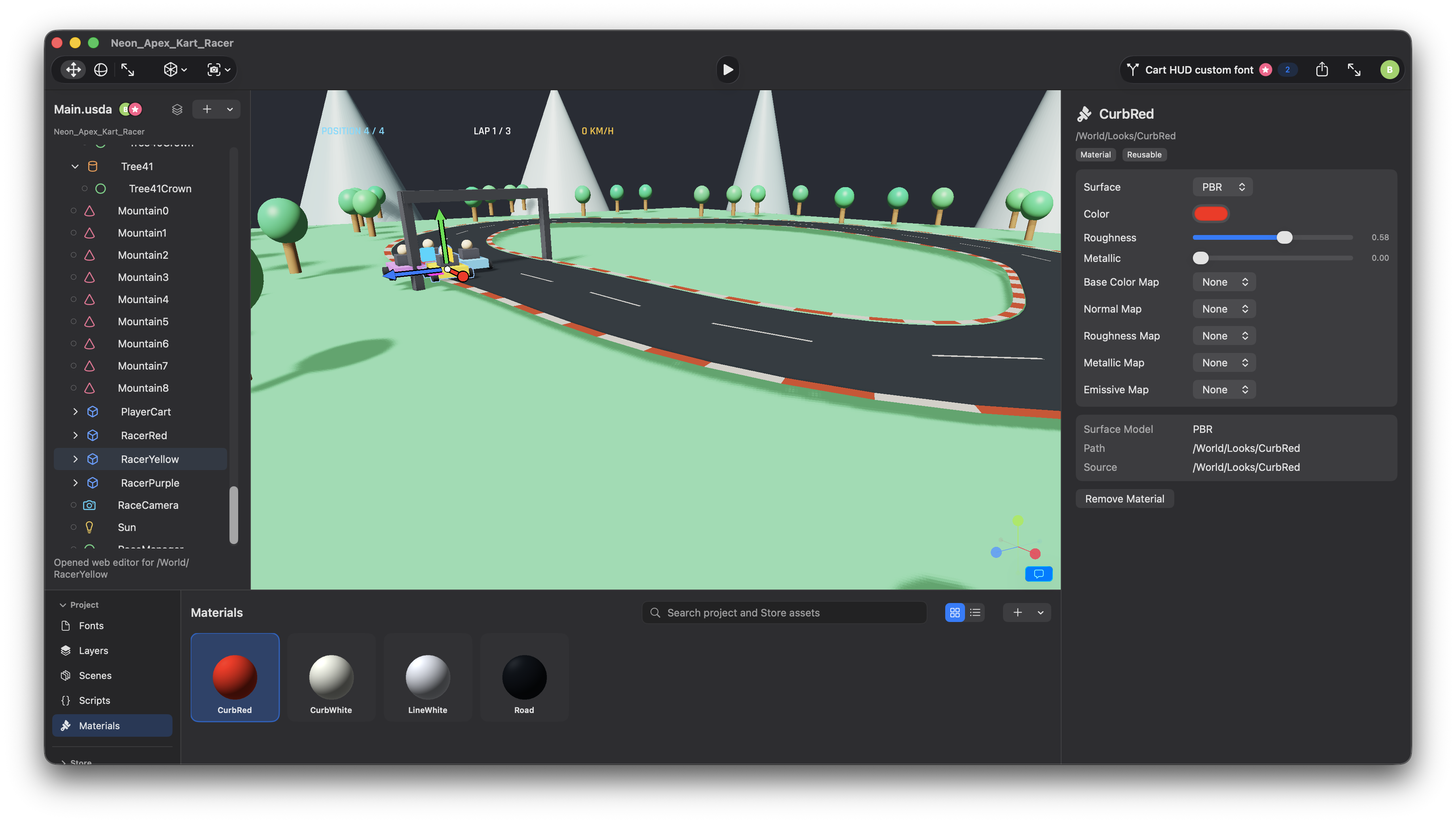
Task: Click the Mountain2 cone icon
Action: [89, 255]
